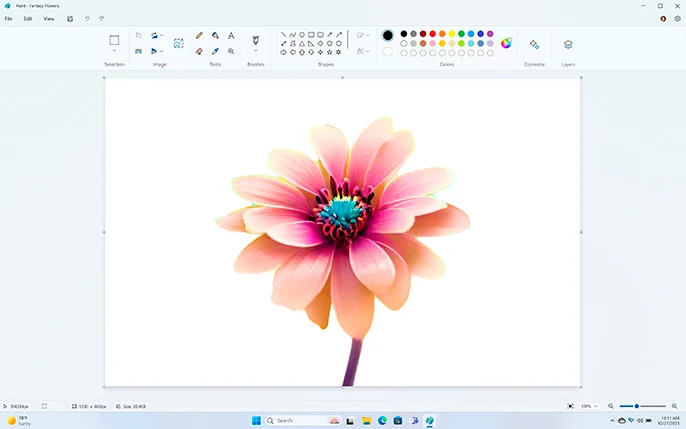Choose the Oval shape

tap(302, 35)
